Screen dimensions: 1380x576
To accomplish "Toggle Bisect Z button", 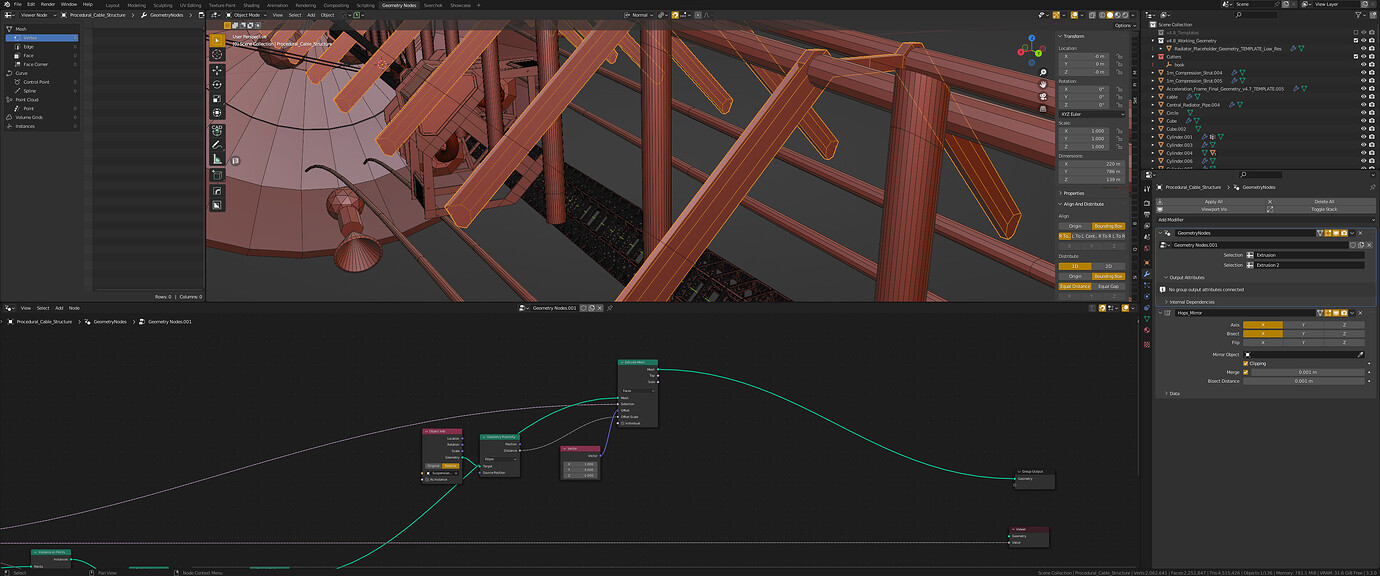I will (1345, 333).
